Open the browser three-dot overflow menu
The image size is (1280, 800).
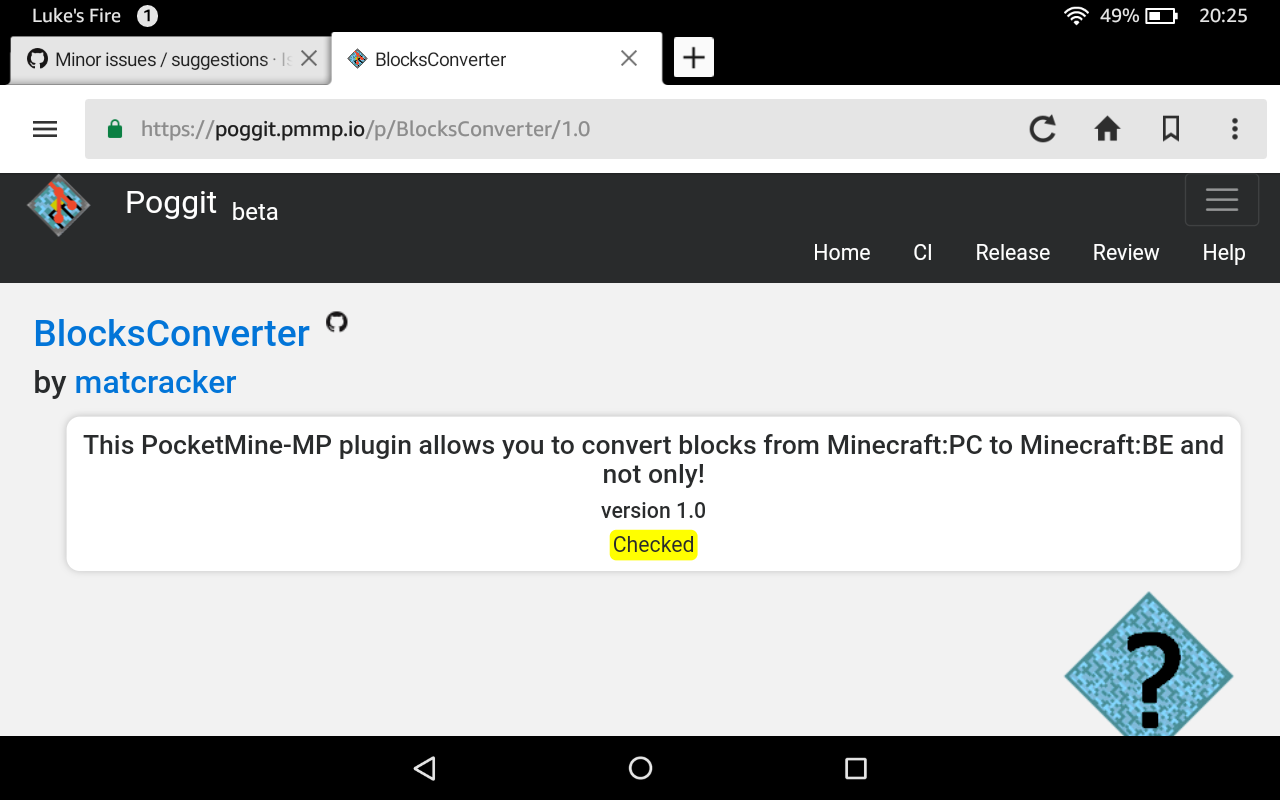[x=1235, y=129]
